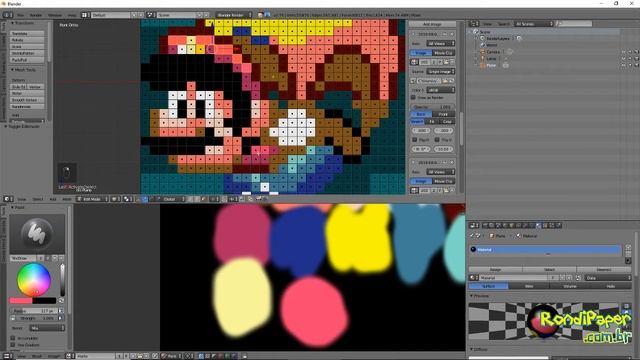Select the Back draw depth option
Image resolution: width=640 pixels, height=360 pixels.
click(x=421, y=114)
